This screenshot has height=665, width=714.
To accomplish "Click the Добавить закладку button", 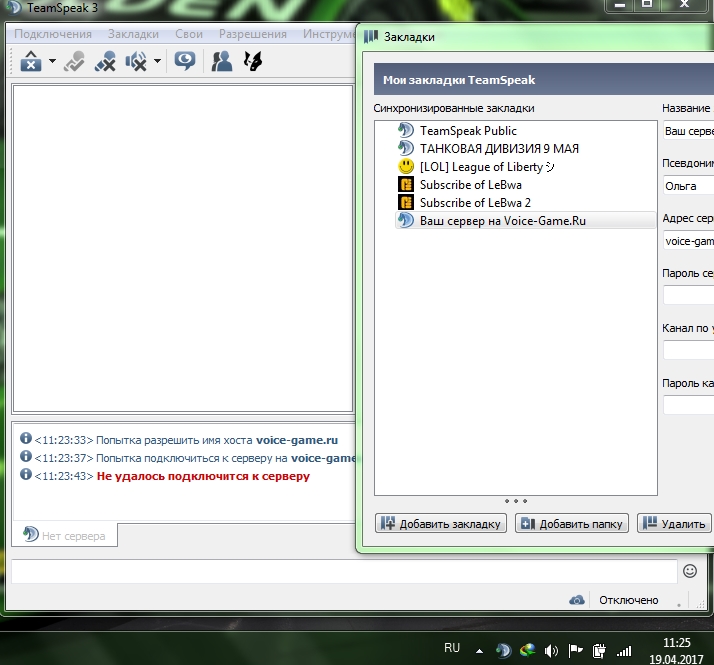I will (x=441, y=523).
